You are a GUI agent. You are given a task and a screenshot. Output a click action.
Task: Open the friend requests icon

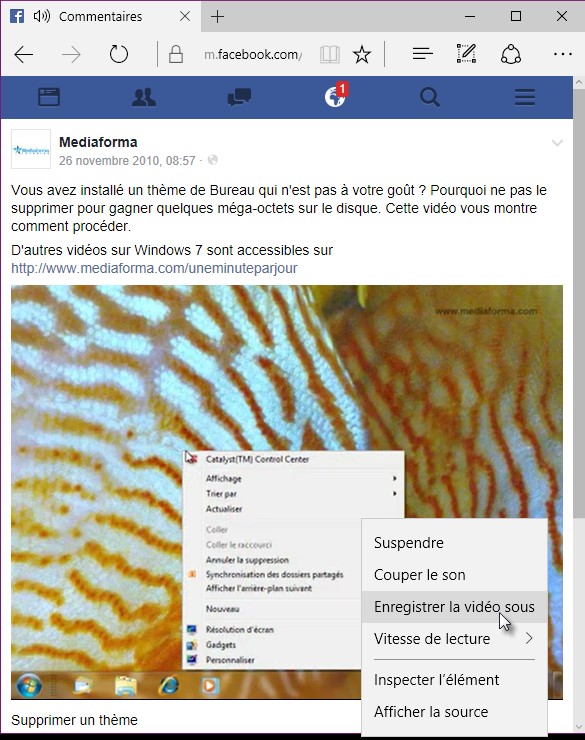point(144,97)
